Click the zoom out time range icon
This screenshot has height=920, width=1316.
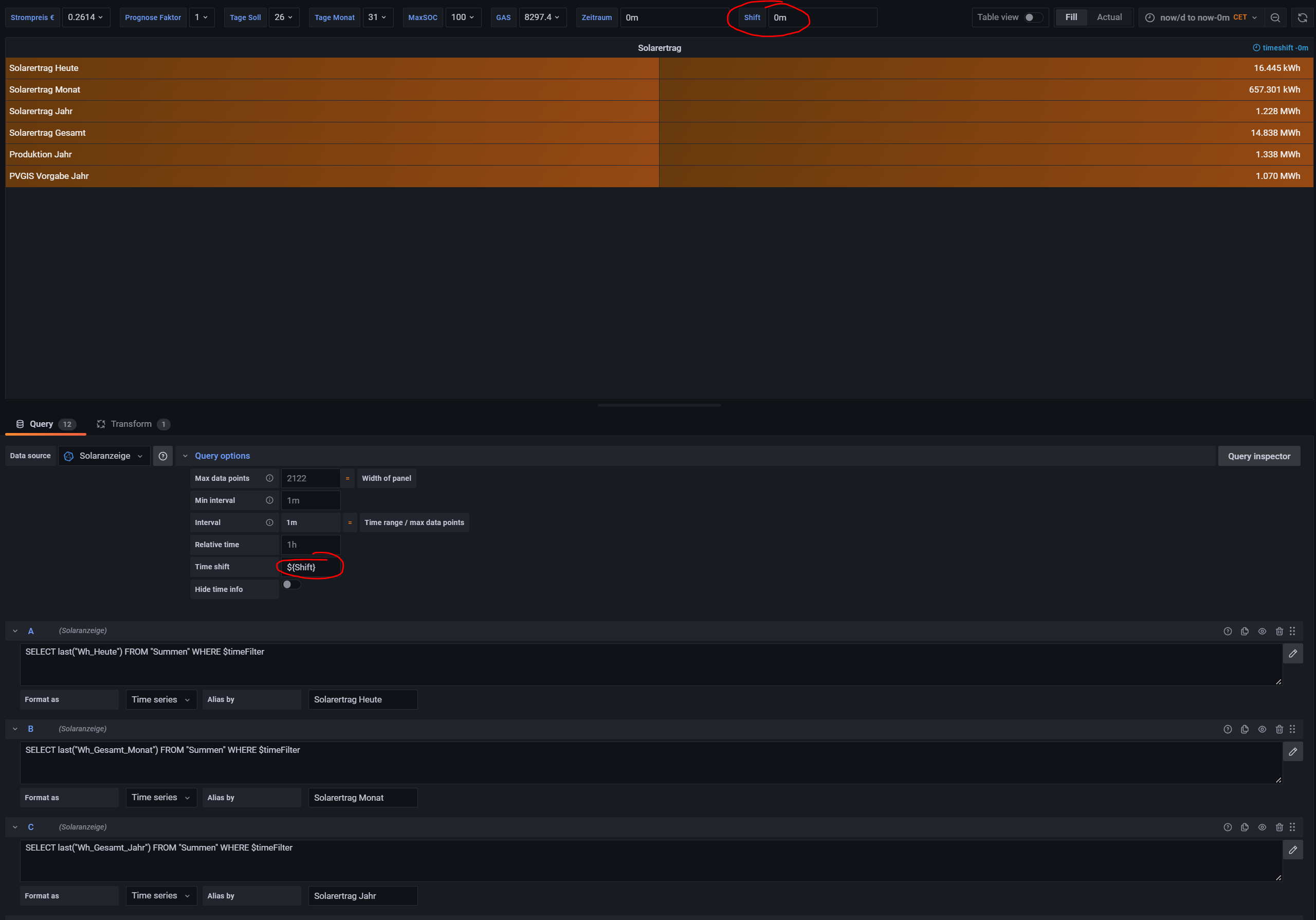point(1275,18)
